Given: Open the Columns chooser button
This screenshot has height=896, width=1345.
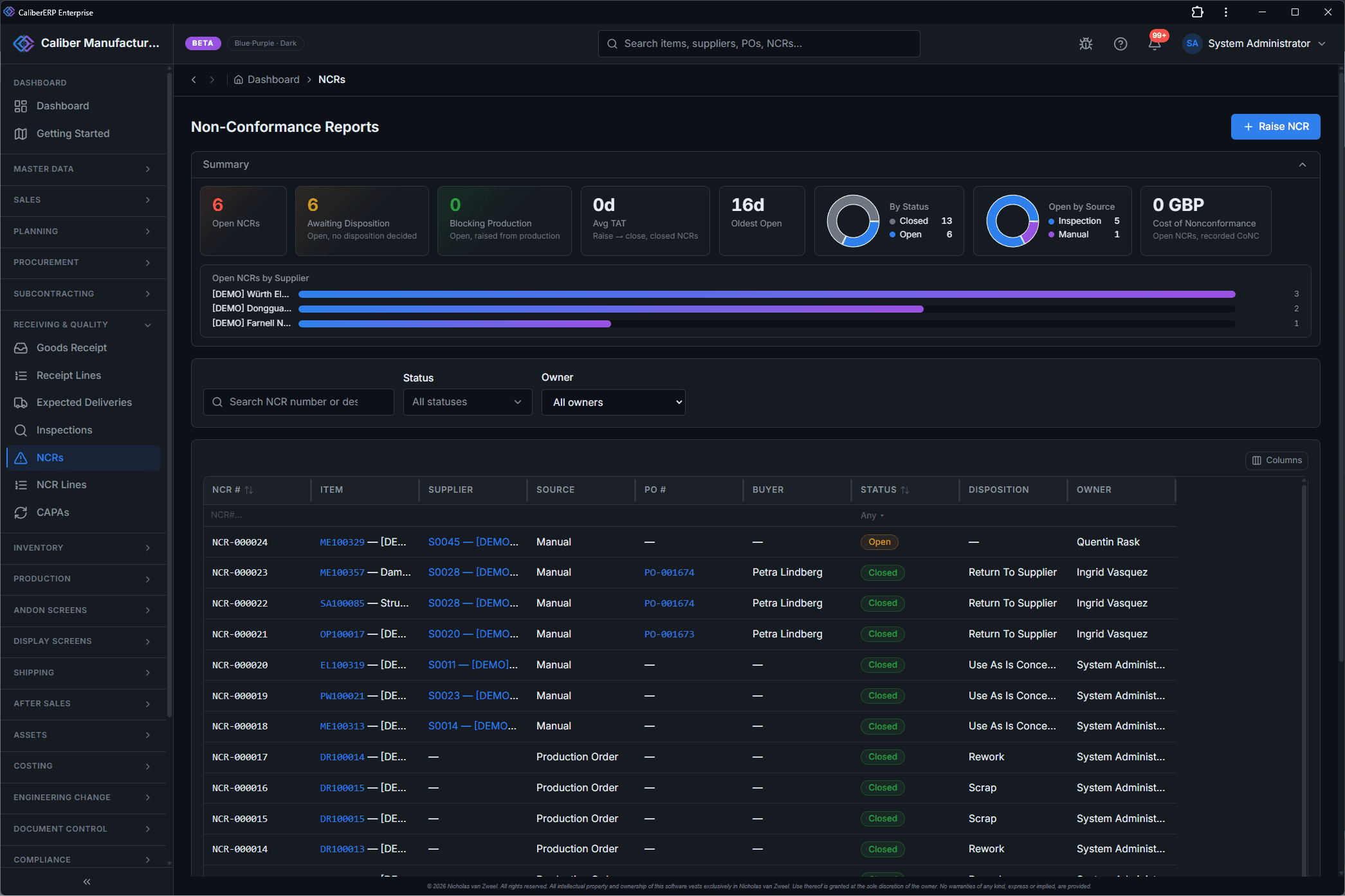Looking at the screenshot, I should 1276,461.
